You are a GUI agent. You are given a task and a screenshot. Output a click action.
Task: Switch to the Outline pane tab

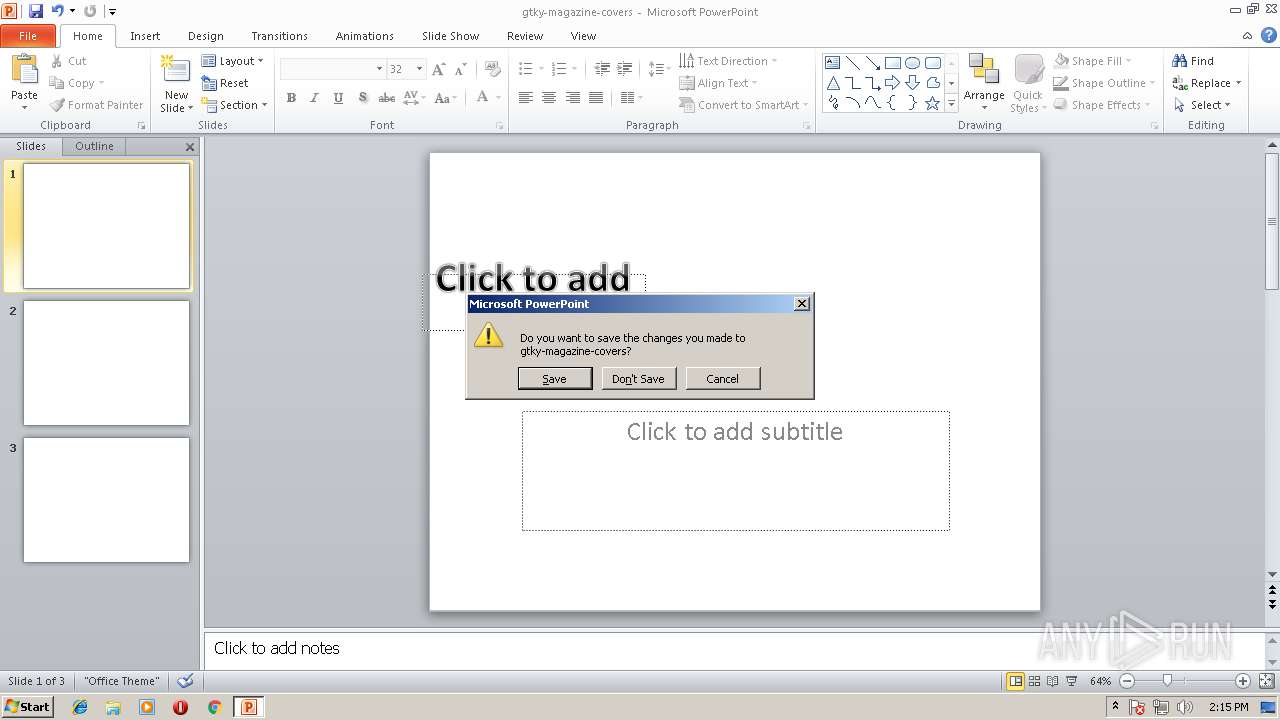click(x=94, y=146)
